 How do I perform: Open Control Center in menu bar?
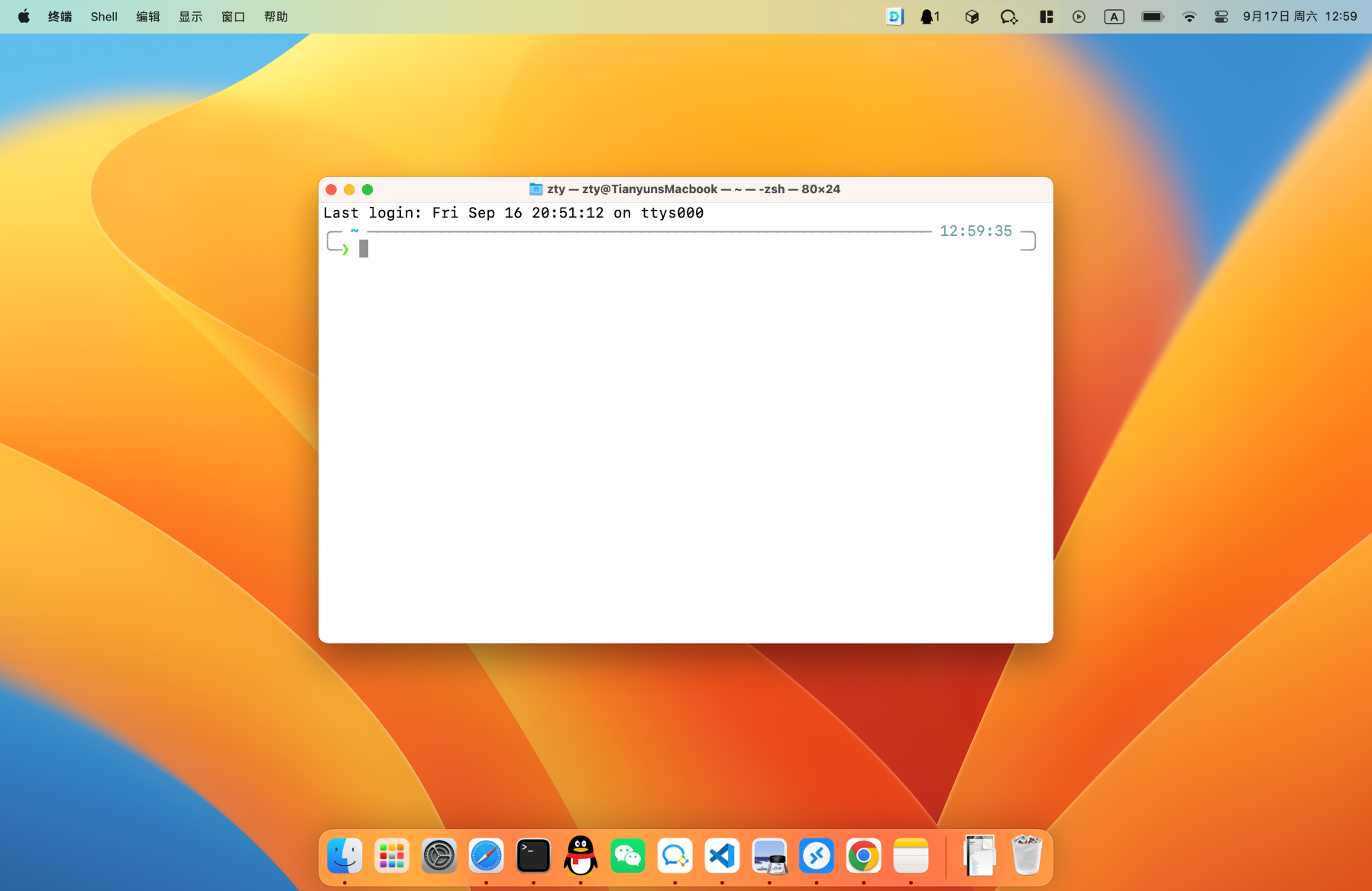click(1221, 16)
